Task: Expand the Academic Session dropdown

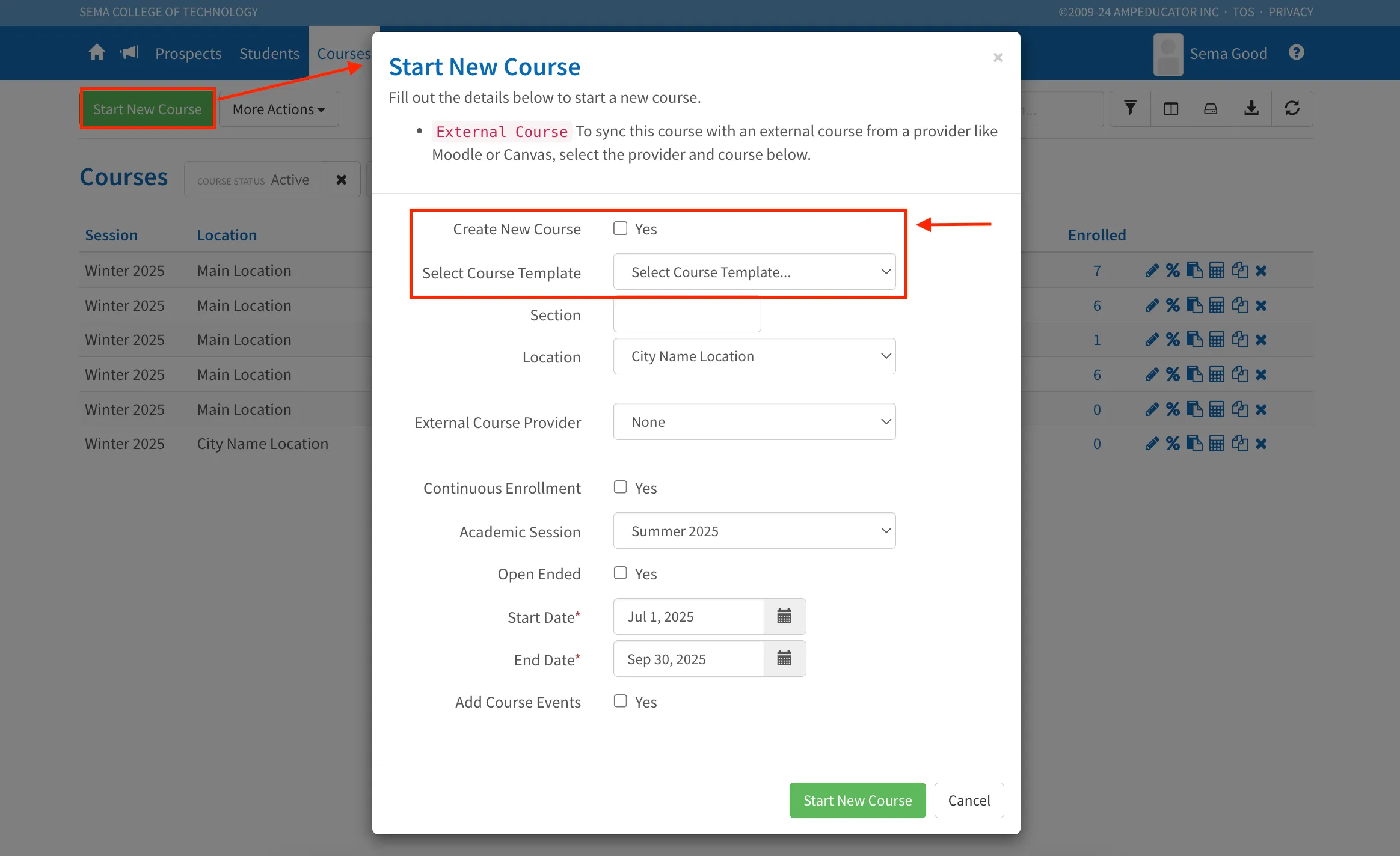Action: tap(754, 531)
